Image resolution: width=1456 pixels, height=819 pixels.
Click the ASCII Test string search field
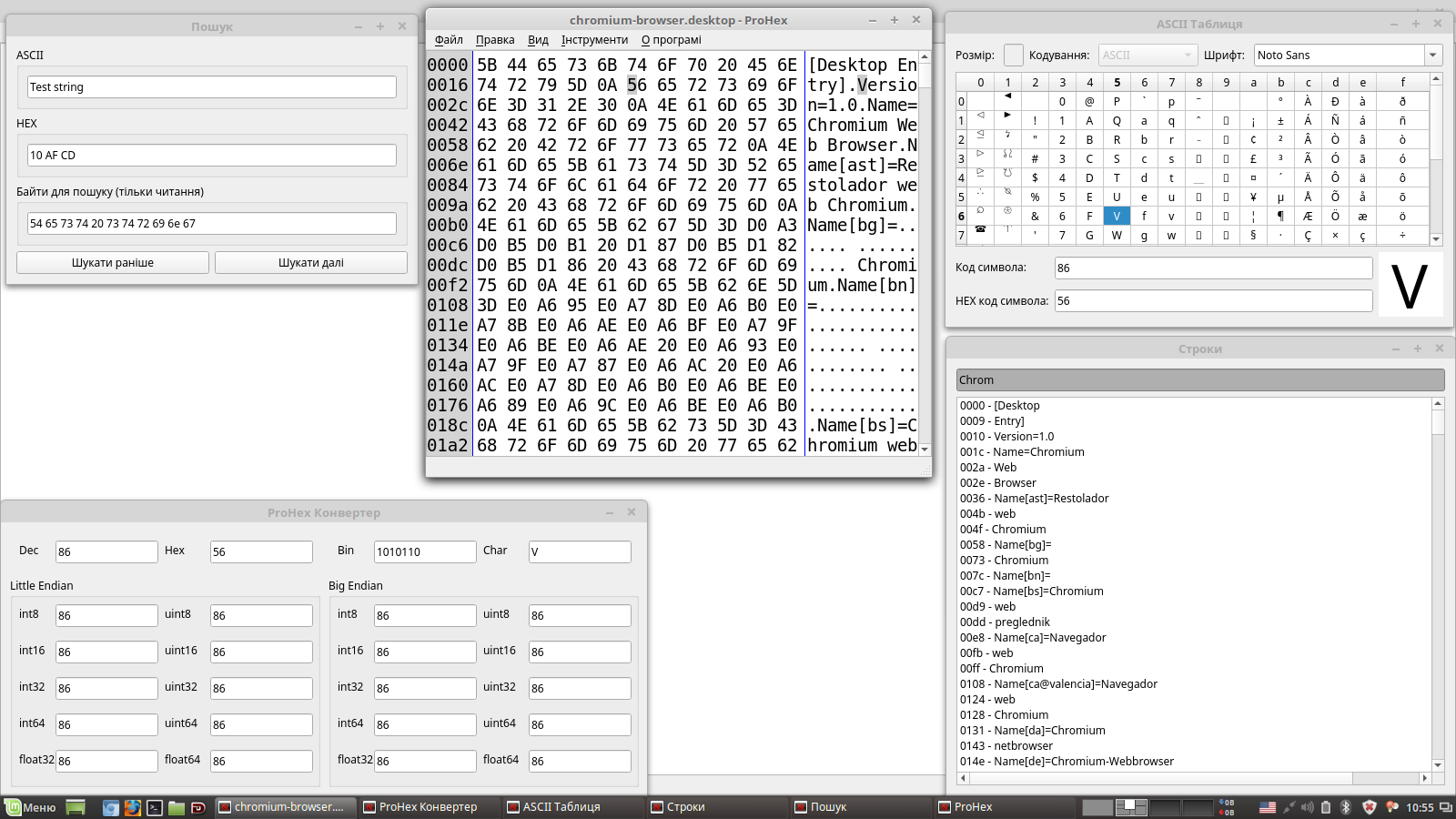212,87
